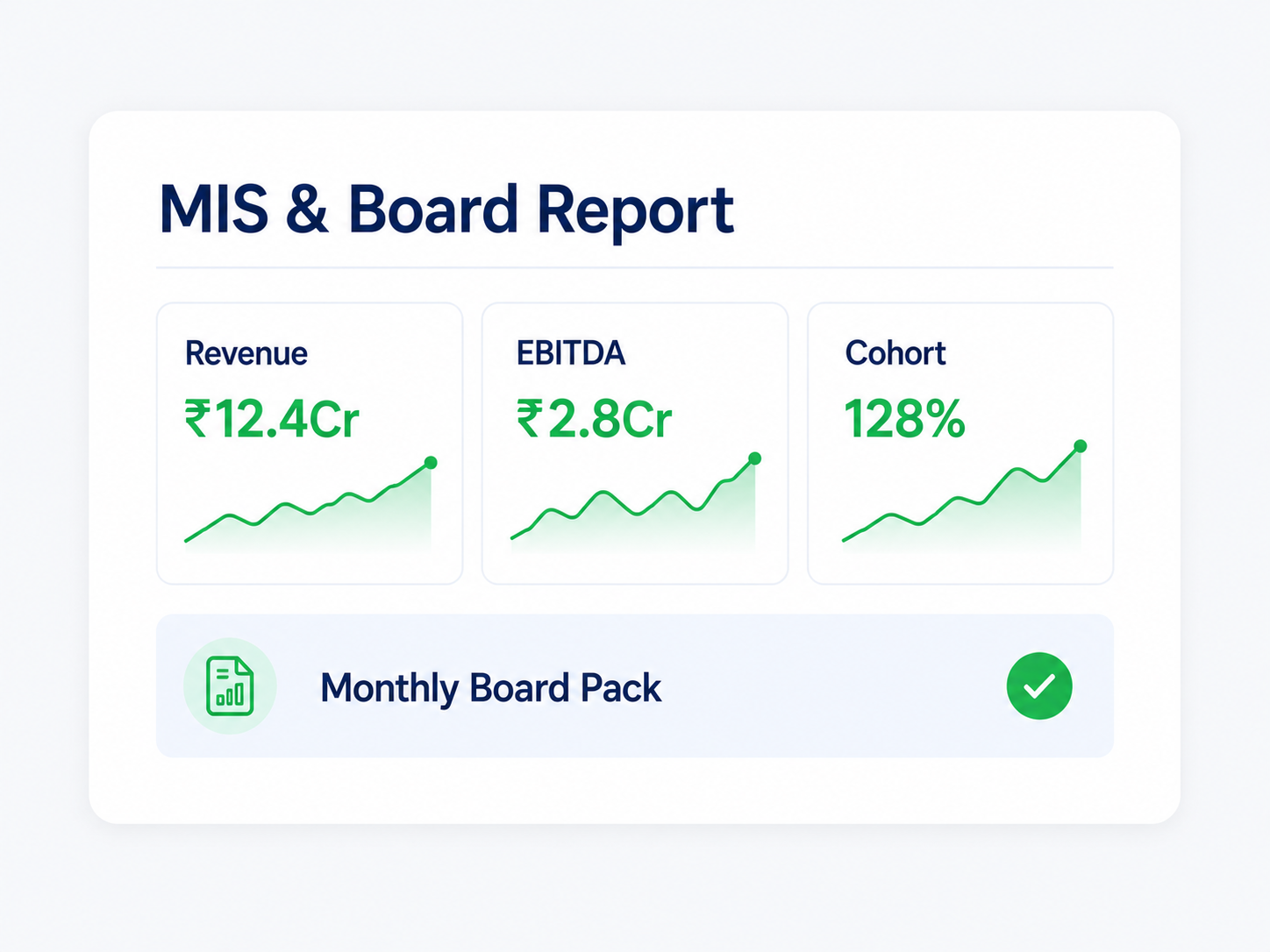Click the Cohort chart endpoint dot
This screenshot has width=1270, height=952.
pos(1081,446)
